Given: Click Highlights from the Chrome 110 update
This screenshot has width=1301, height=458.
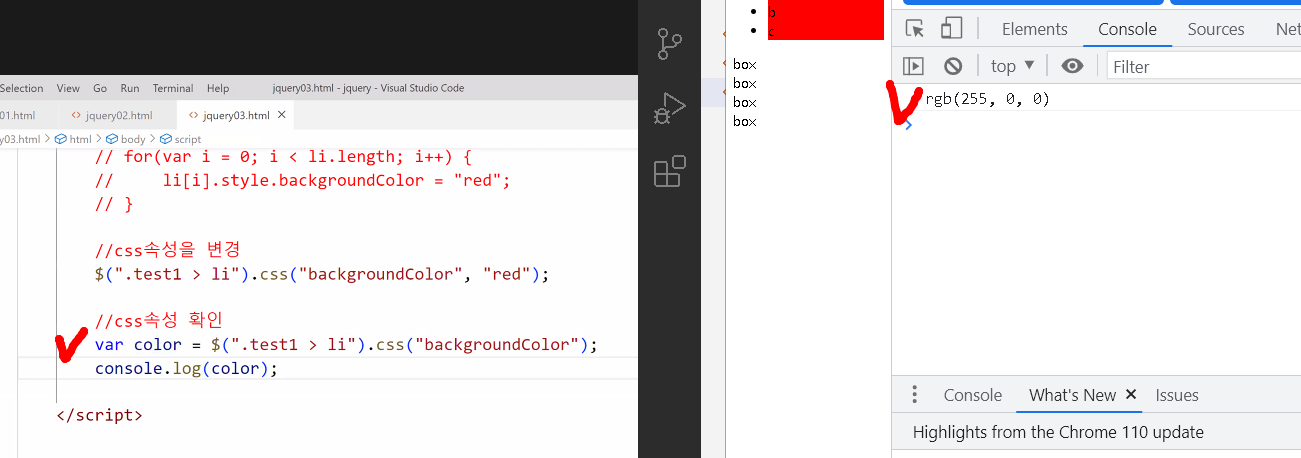Looking at the screenshot, I should [1058, 432].
